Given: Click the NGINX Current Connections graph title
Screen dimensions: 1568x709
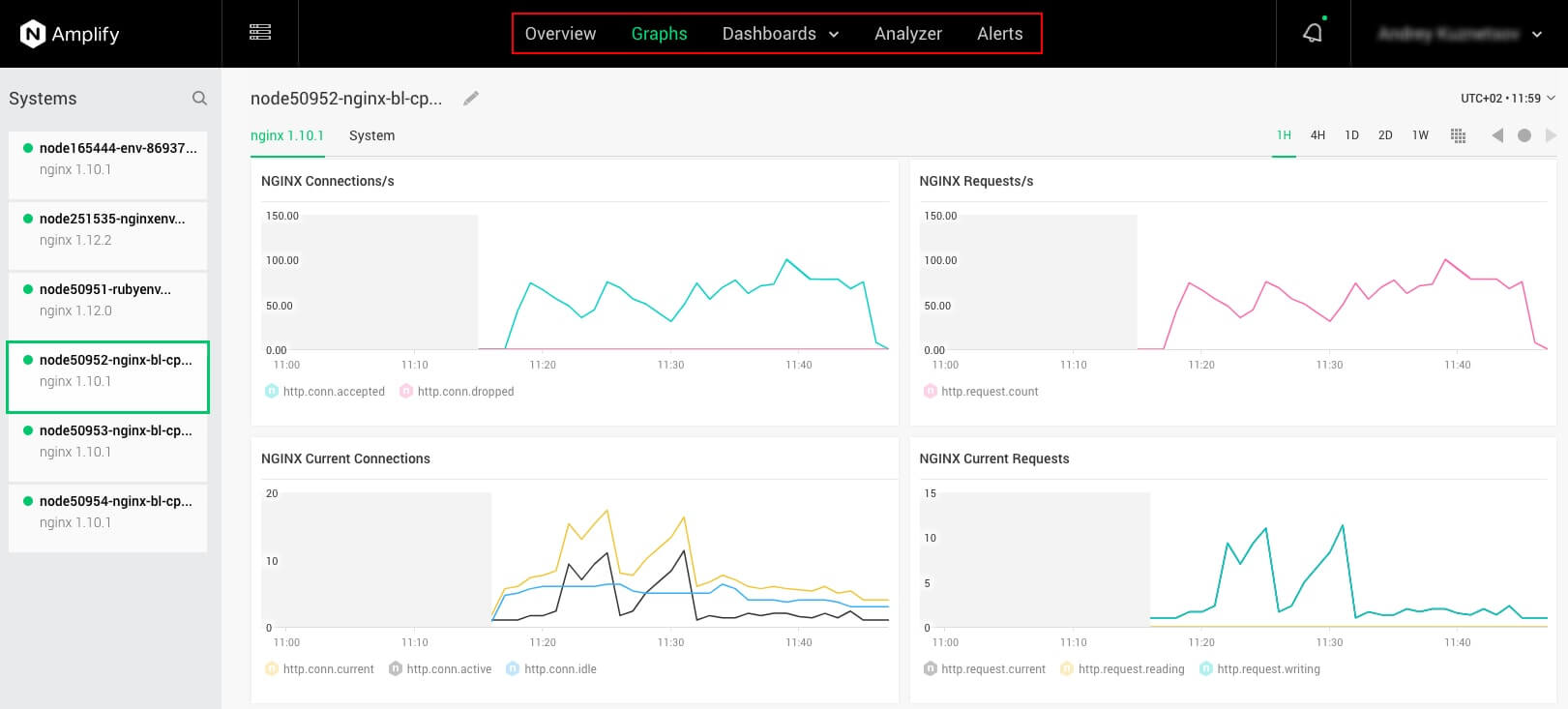Looking at the screenshot, I should coord(345,458).
